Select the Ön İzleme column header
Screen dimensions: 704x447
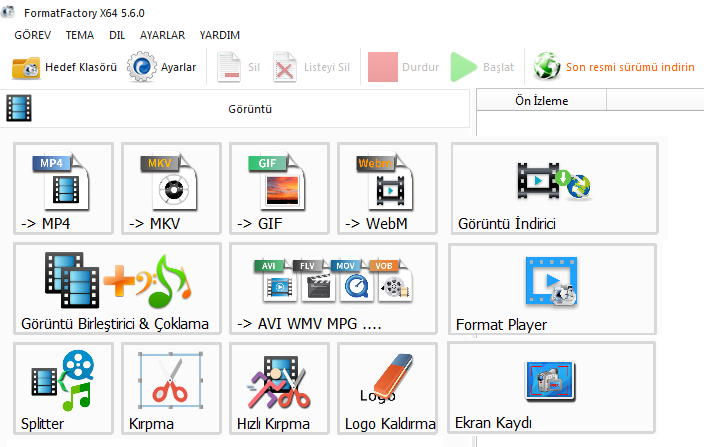tap(541, 101)
